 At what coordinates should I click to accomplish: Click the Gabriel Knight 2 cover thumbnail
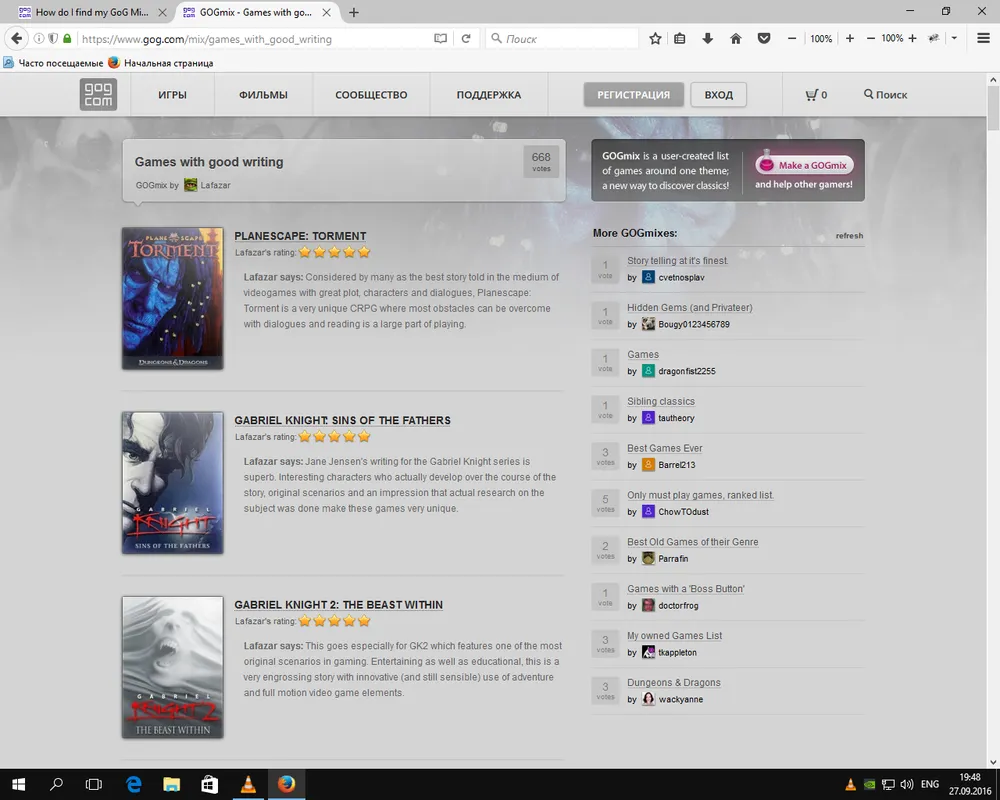pos(172,667)
